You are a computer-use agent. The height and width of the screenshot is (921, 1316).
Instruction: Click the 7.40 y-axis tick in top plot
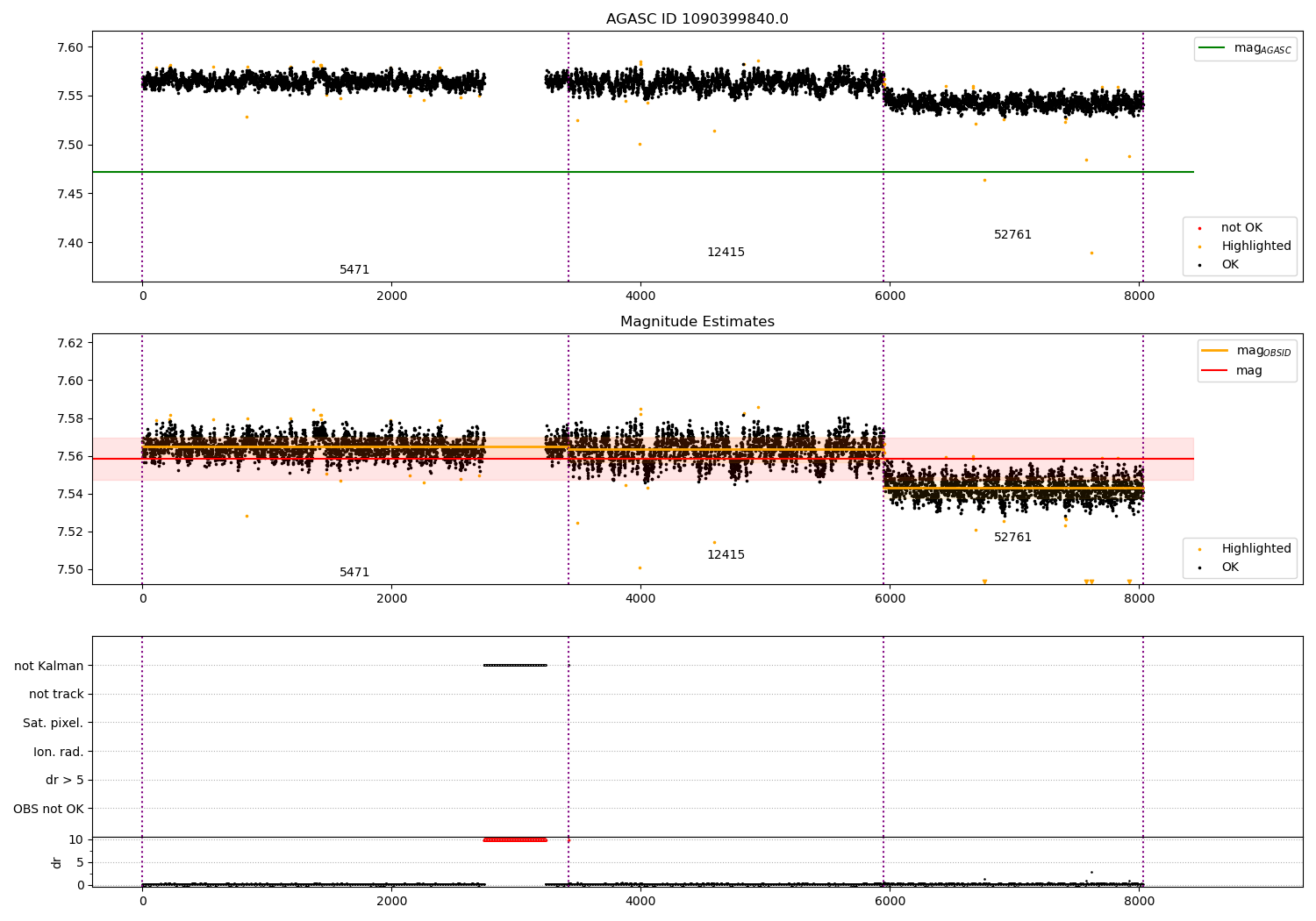point(68,243)
